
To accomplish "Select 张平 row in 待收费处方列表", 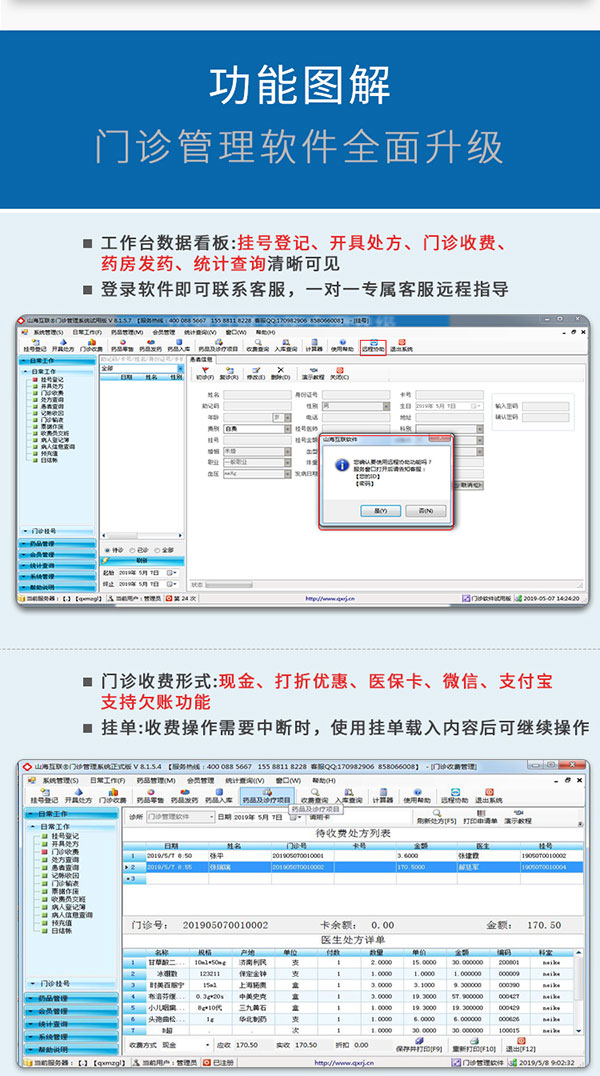I will tap(353, 856).
